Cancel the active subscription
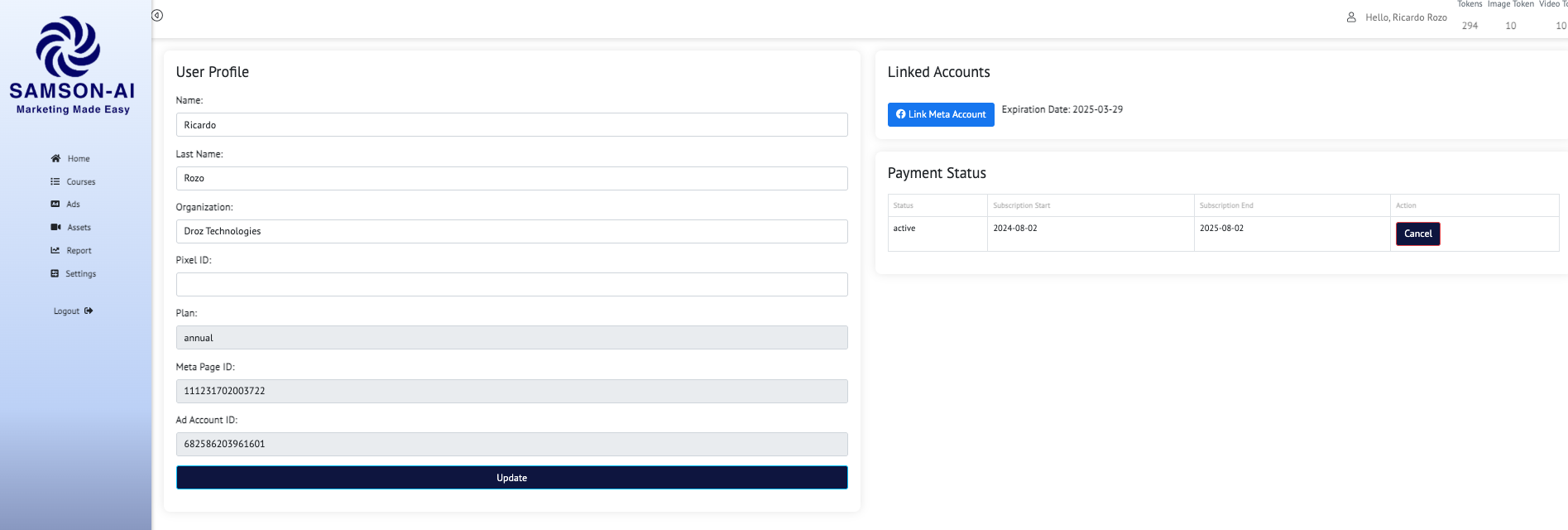The width and height of the screenshot is (1568, 530). 1417,234
